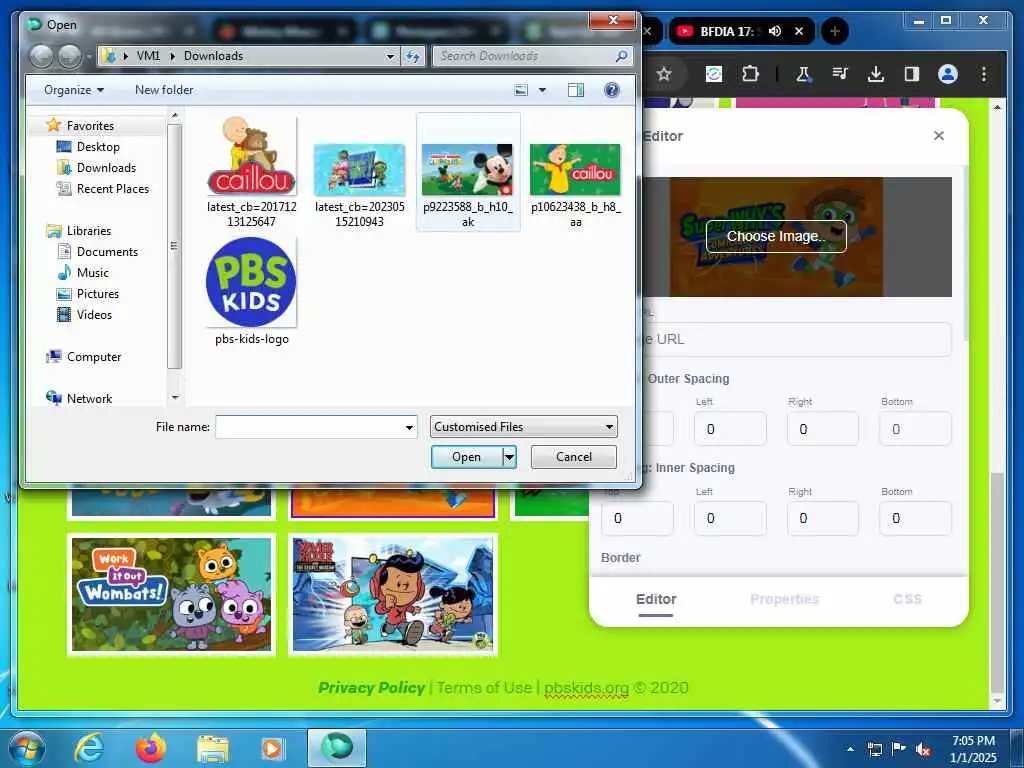
Task: Open Help icon in Open dialog
Action: point(612,90)
